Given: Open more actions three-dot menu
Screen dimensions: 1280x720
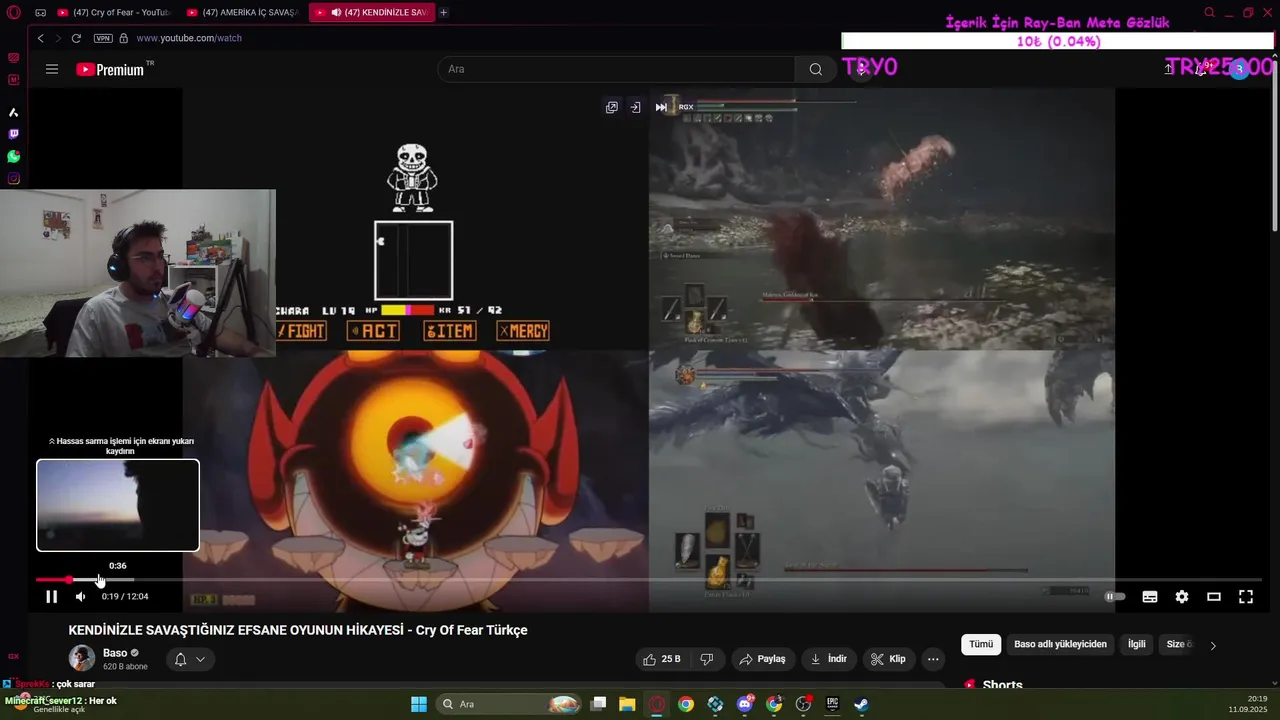Looking at the screenshot, I should [933, 659].
